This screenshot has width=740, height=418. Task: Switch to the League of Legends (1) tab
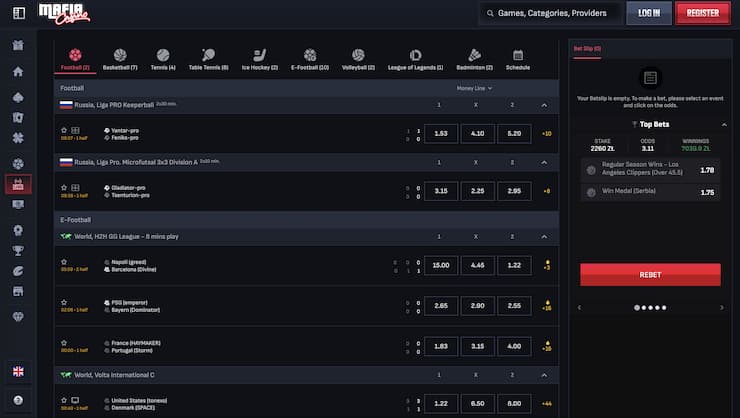pos(415,59)
